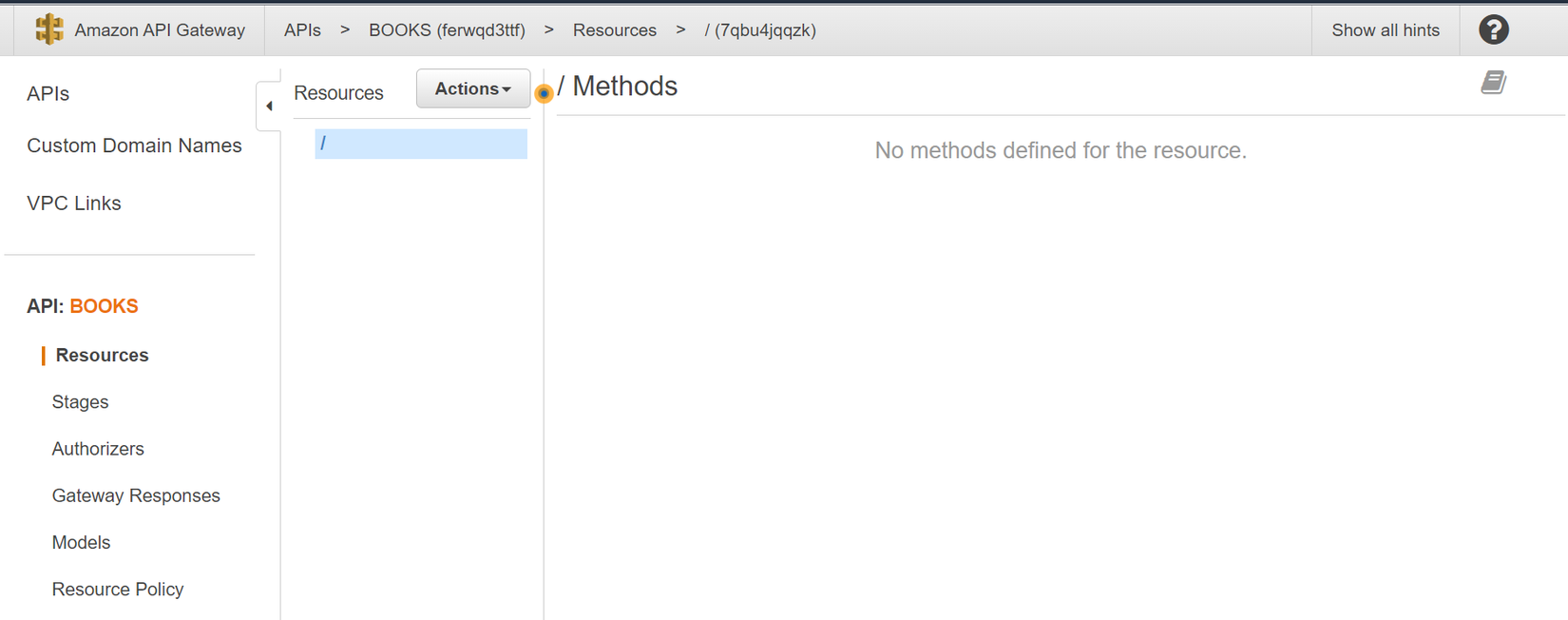Open BOOKS (ferwqd3ttf) breadcrumb link
The height and width of the screenshot is (620, 1568).
pyautogui.click(x=447, y=29)
